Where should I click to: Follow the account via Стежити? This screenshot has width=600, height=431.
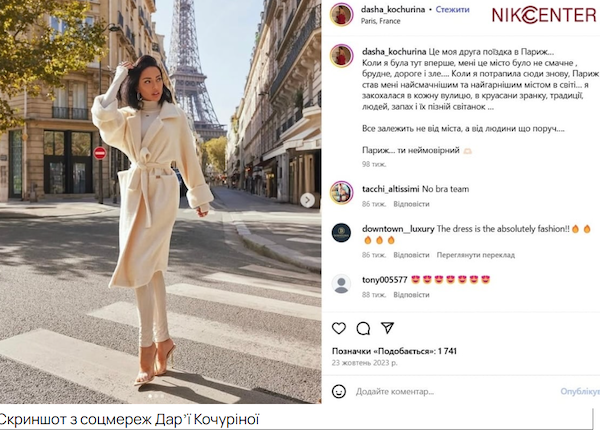tap(452, 10)
